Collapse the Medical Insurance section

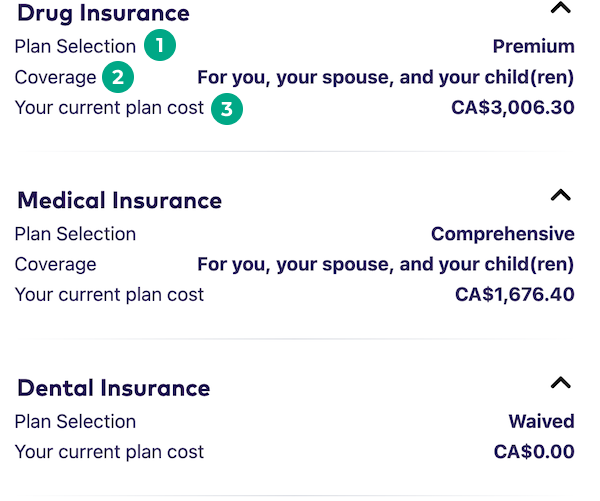click(x=561, y=195)
